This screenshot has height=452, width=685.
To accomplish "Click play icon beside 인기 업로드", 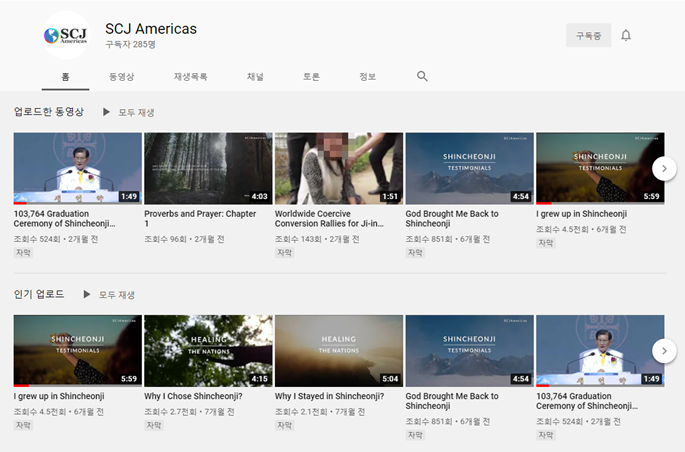I will tap(86, 294).
